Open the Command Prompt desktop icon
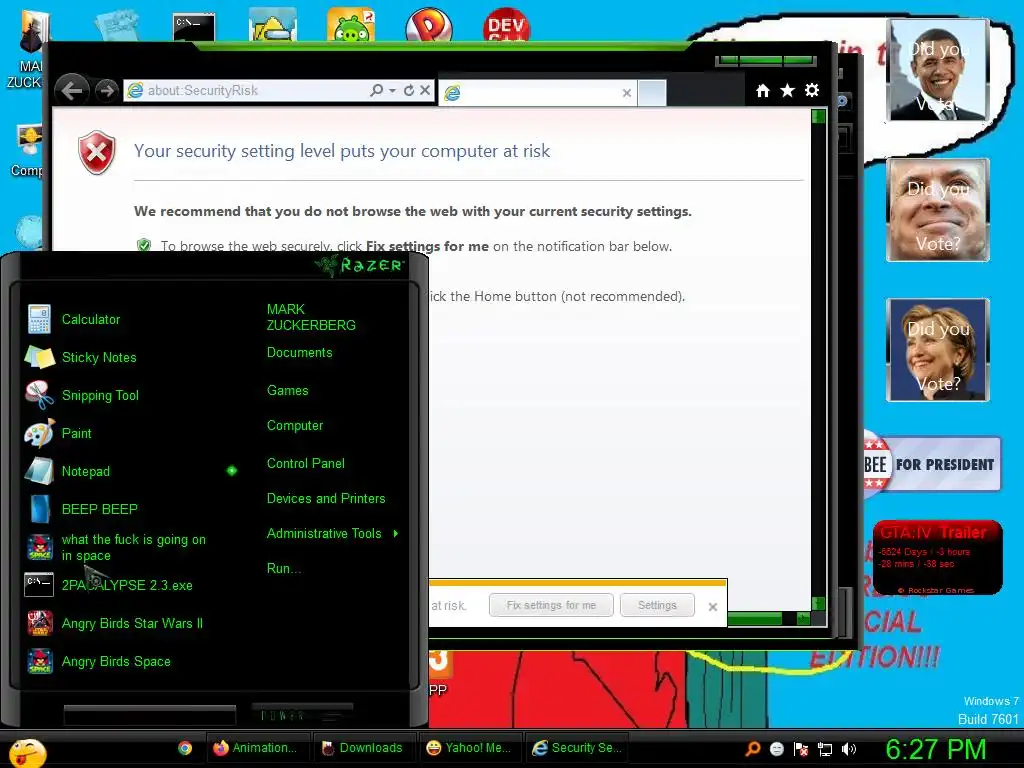 pyautogui.click(x=194, y=26)
